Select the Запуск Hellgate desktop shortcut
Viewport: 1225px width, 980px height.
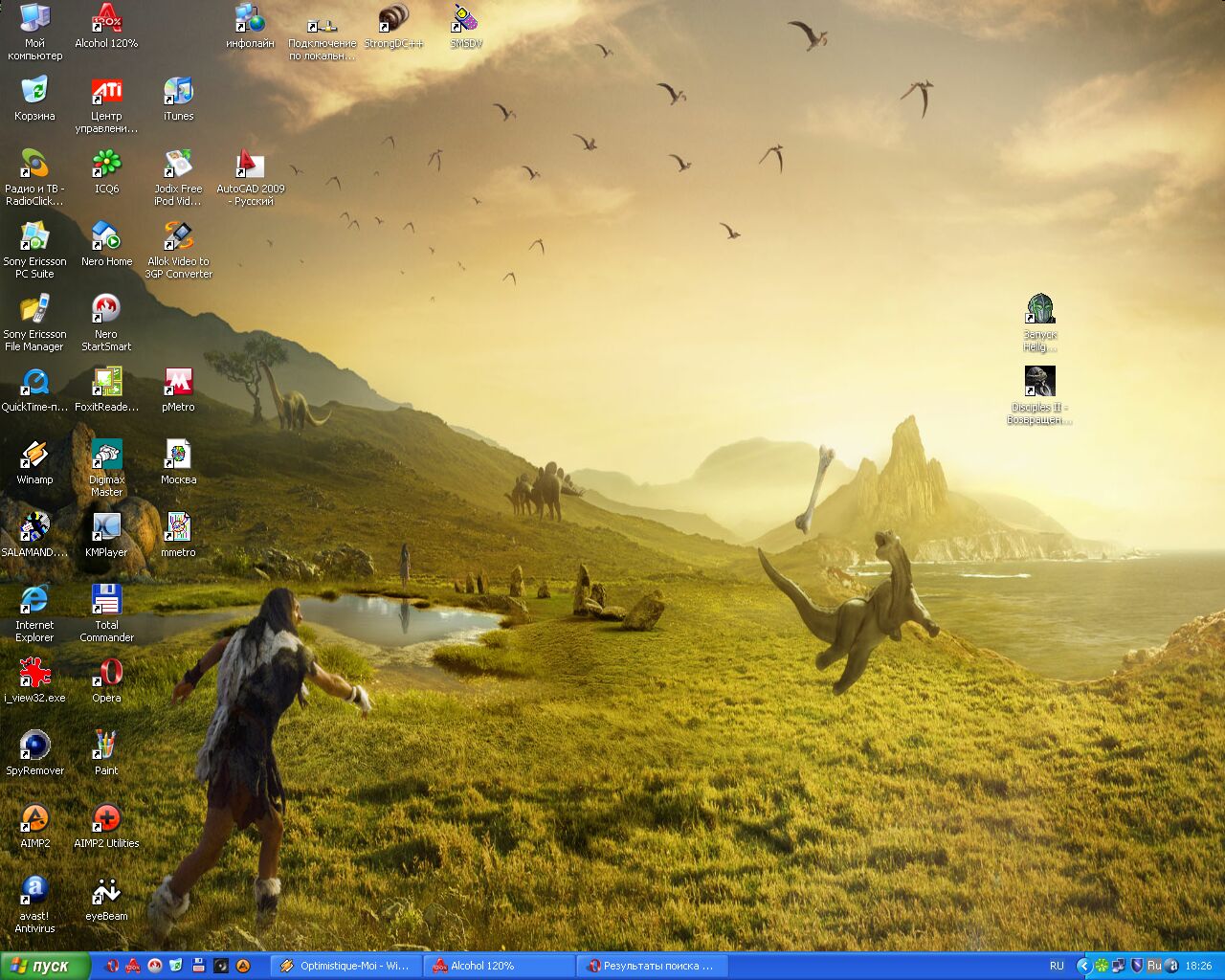1040,324
